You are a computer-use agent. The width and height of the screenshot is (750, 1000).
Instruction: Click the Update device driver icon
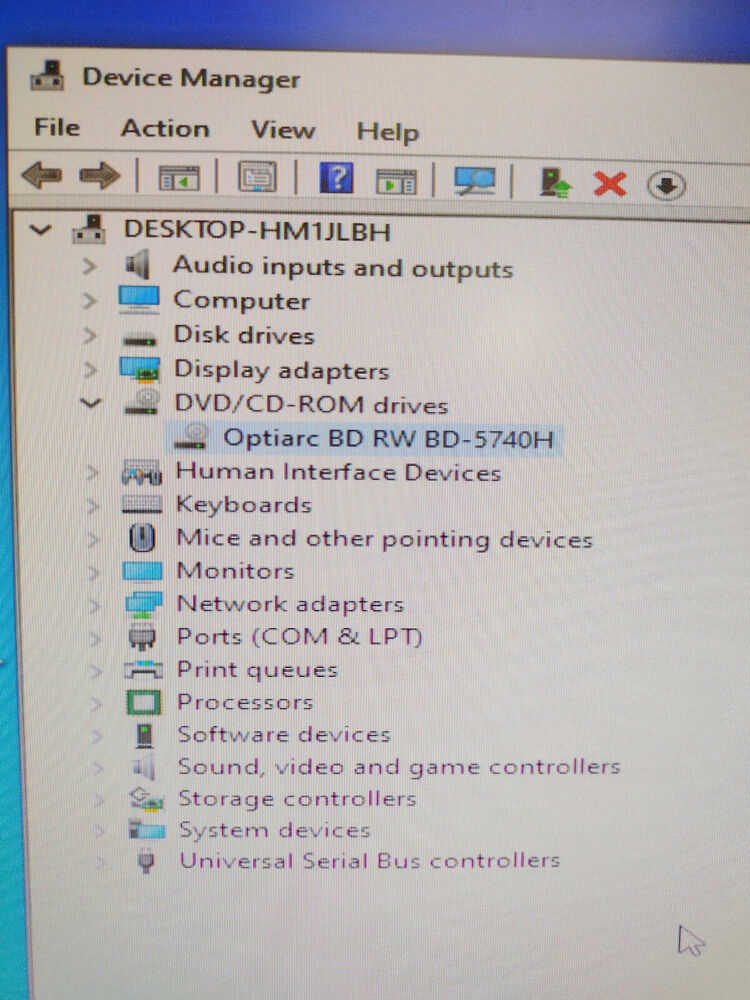(555, 183)
